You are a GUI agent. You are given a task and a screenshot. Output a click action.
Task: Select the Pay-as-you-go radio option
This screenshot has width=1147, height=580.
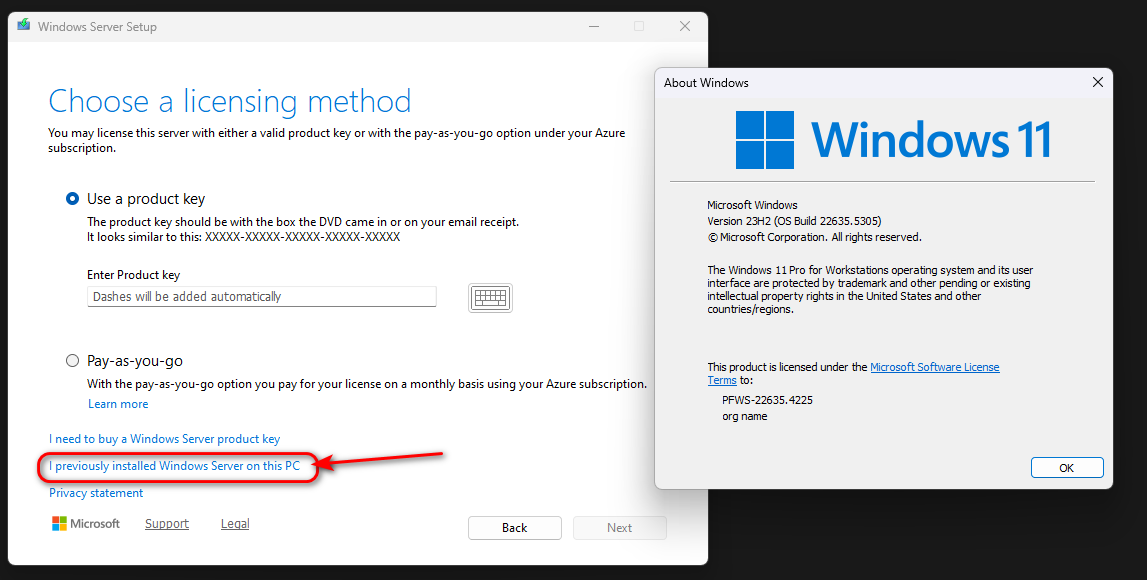[72, 360]
